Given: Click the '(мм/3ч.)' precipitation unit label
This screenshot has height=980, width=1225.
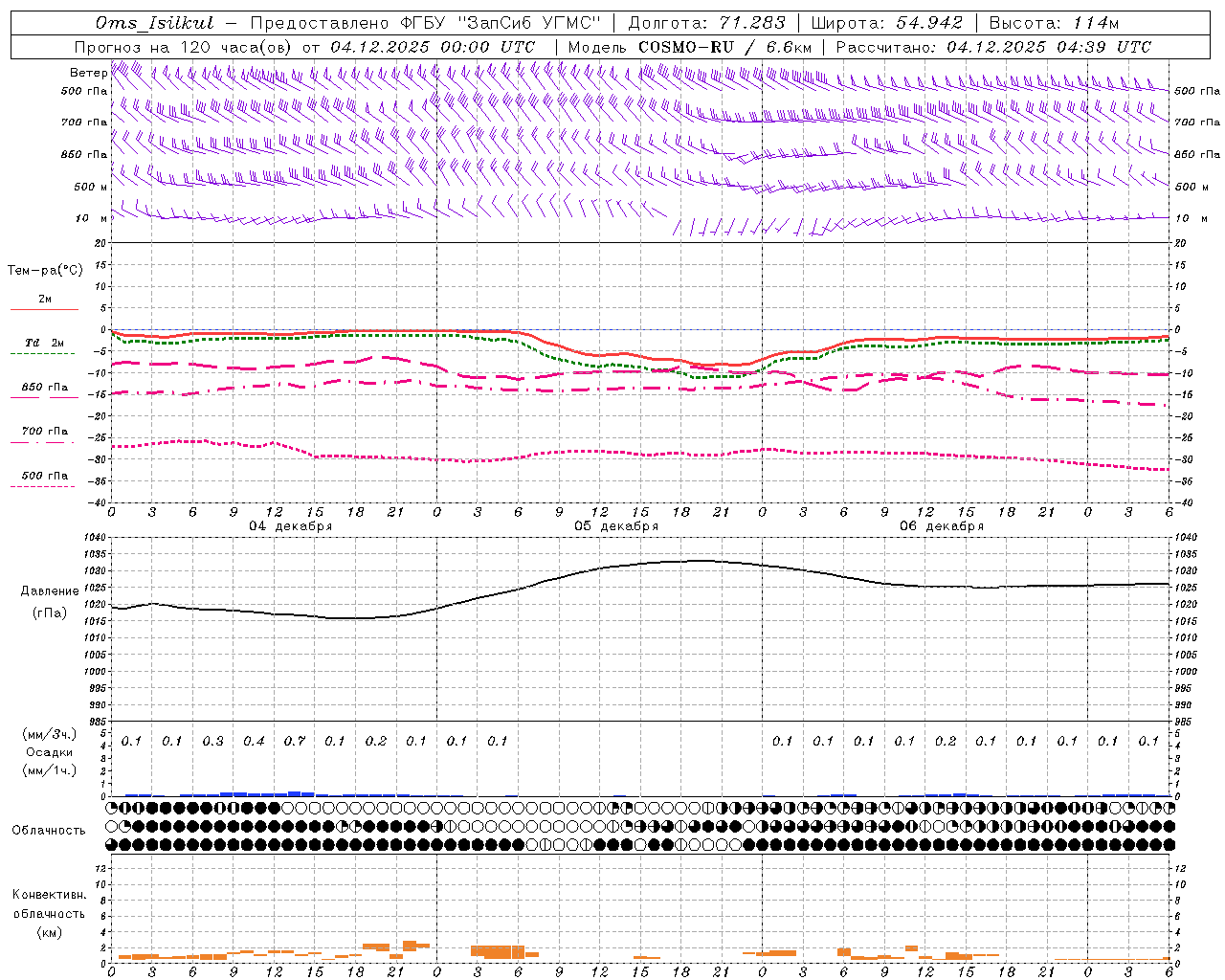Looking at the screenshot, I should point(50,734).
